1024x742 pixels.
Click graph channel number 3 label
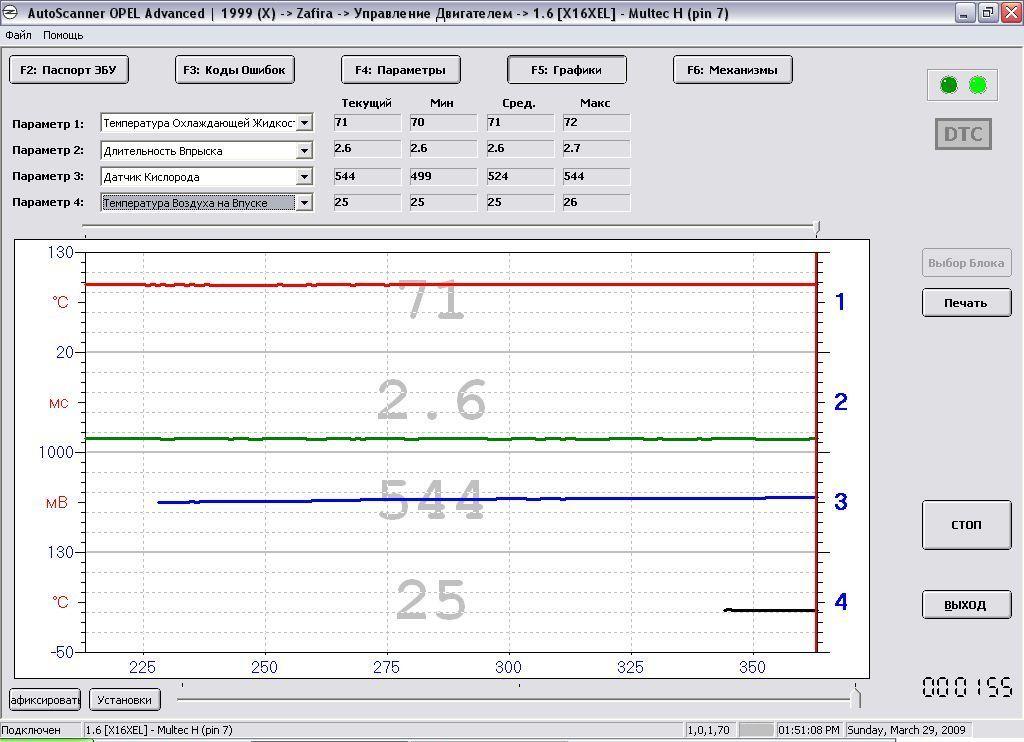(x=840, y=501)
